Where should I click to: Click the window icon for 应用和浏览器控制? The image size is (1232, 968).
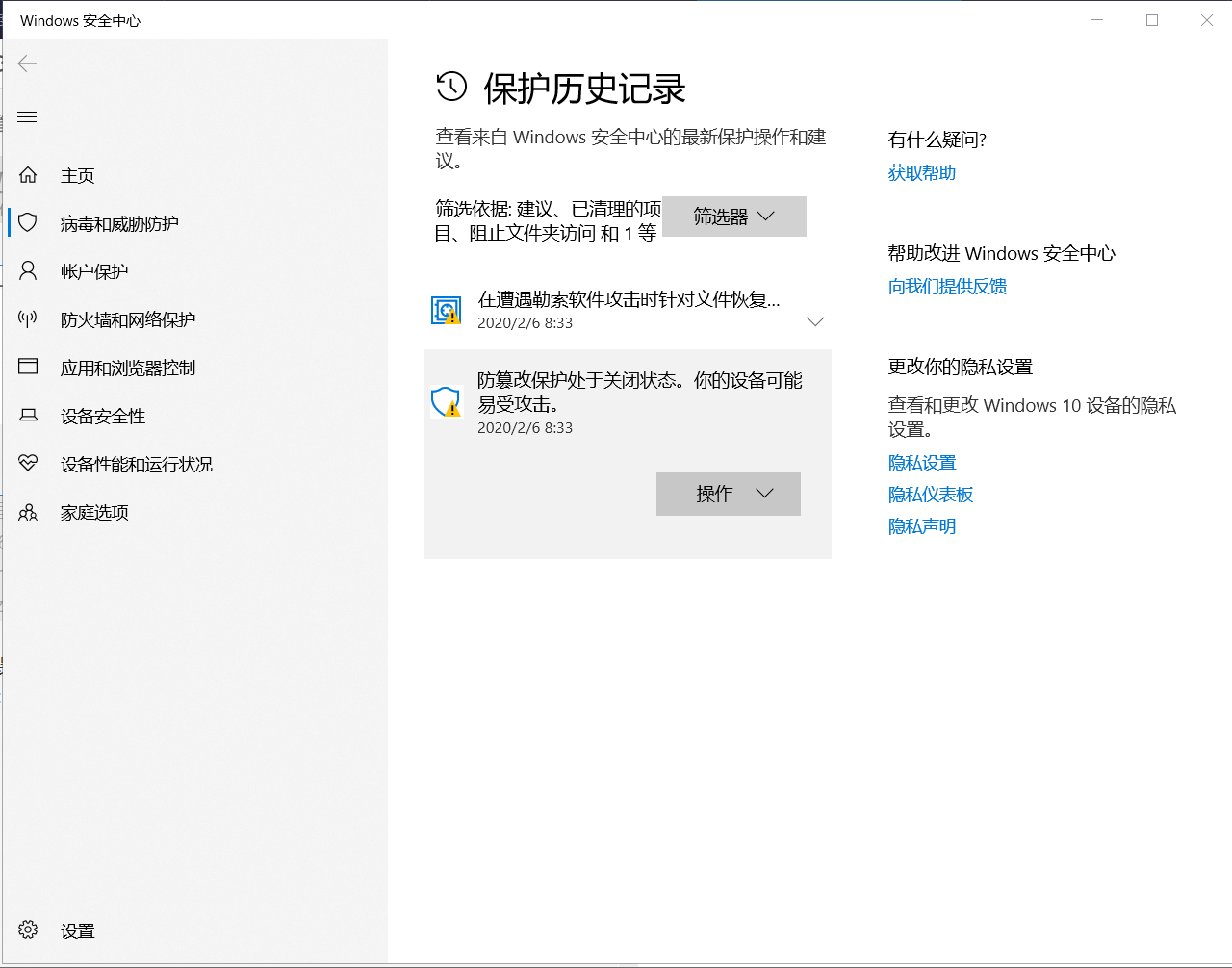[x=28, y=367]
